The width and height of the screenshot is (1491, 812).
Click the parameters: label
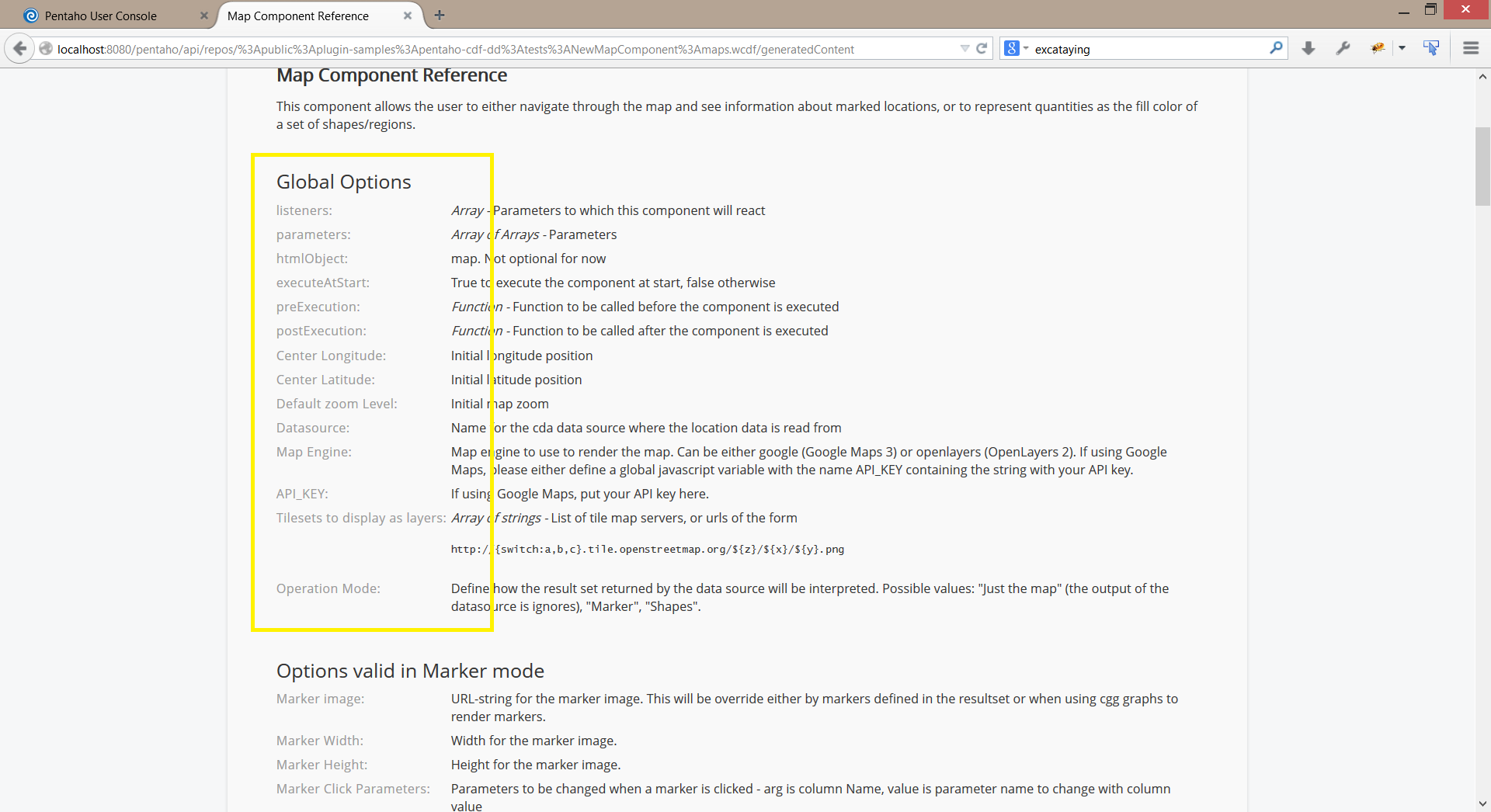tap(314, 234)
